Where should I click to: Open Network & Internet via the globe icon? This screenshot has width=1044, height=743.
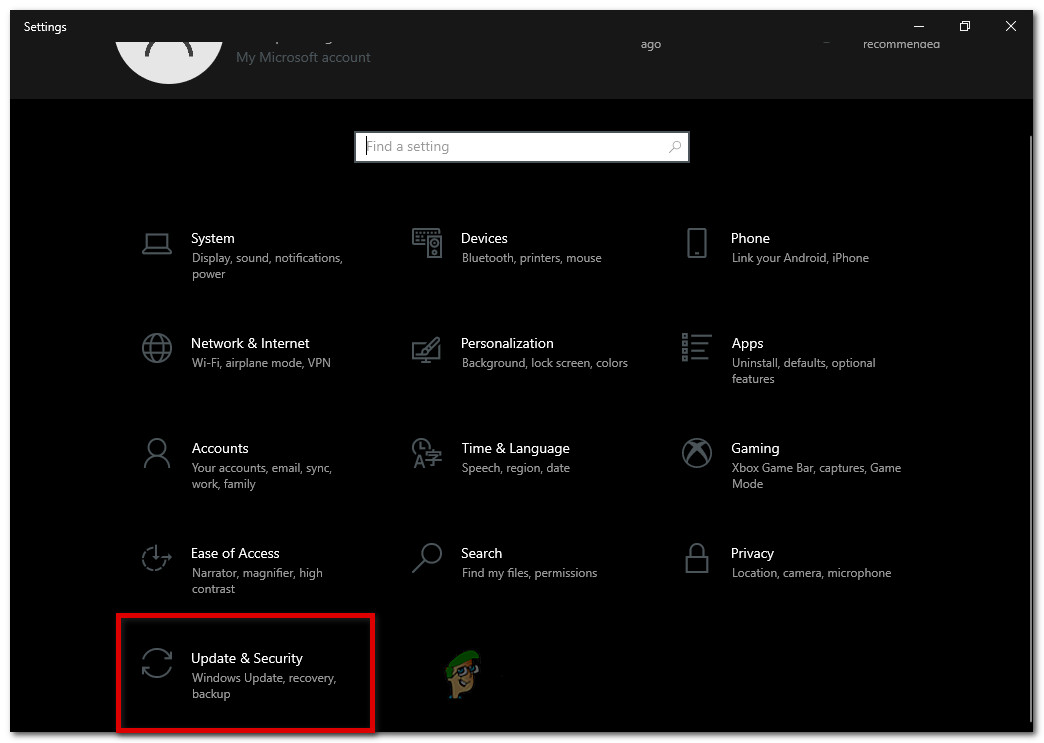click(x=156, y=349)
